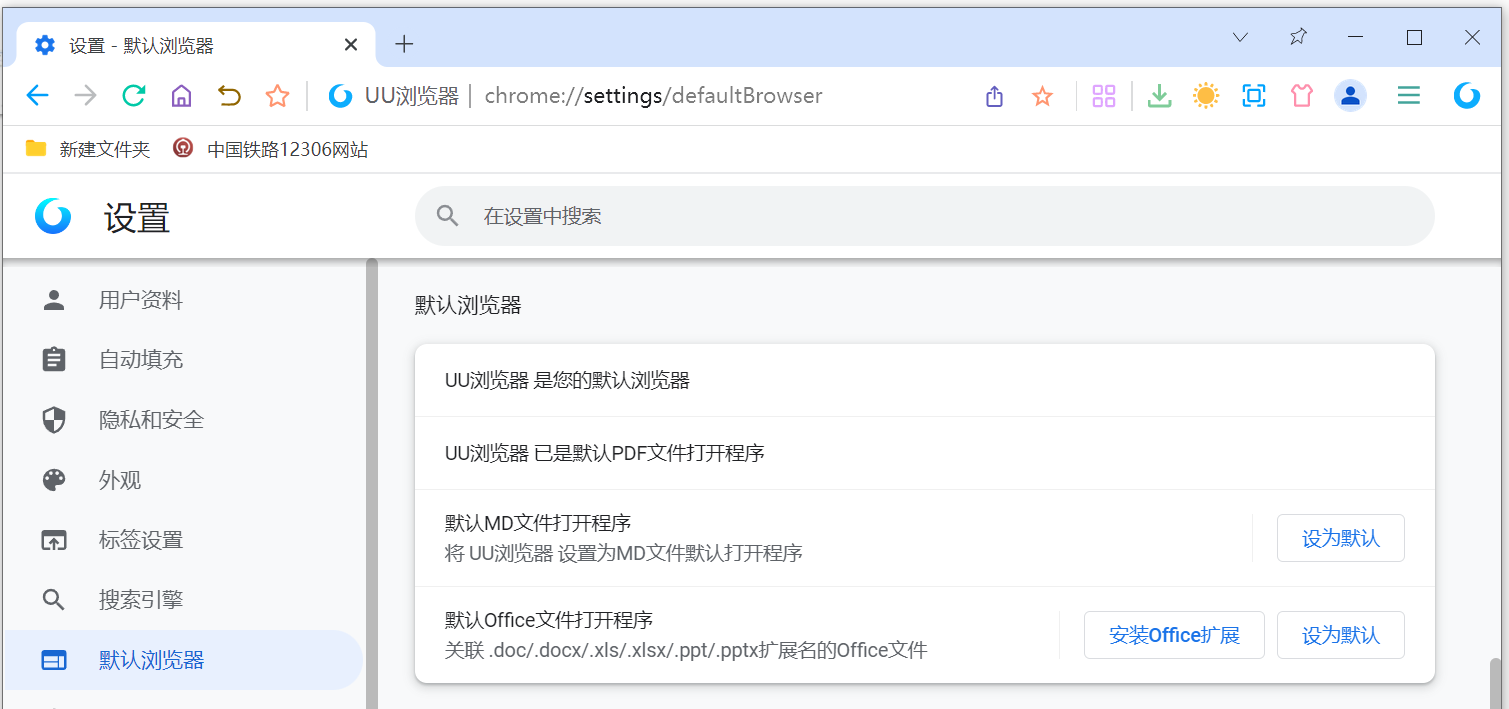Open the 中国铁路12306网站 bookmark

(x=271, y=149)
